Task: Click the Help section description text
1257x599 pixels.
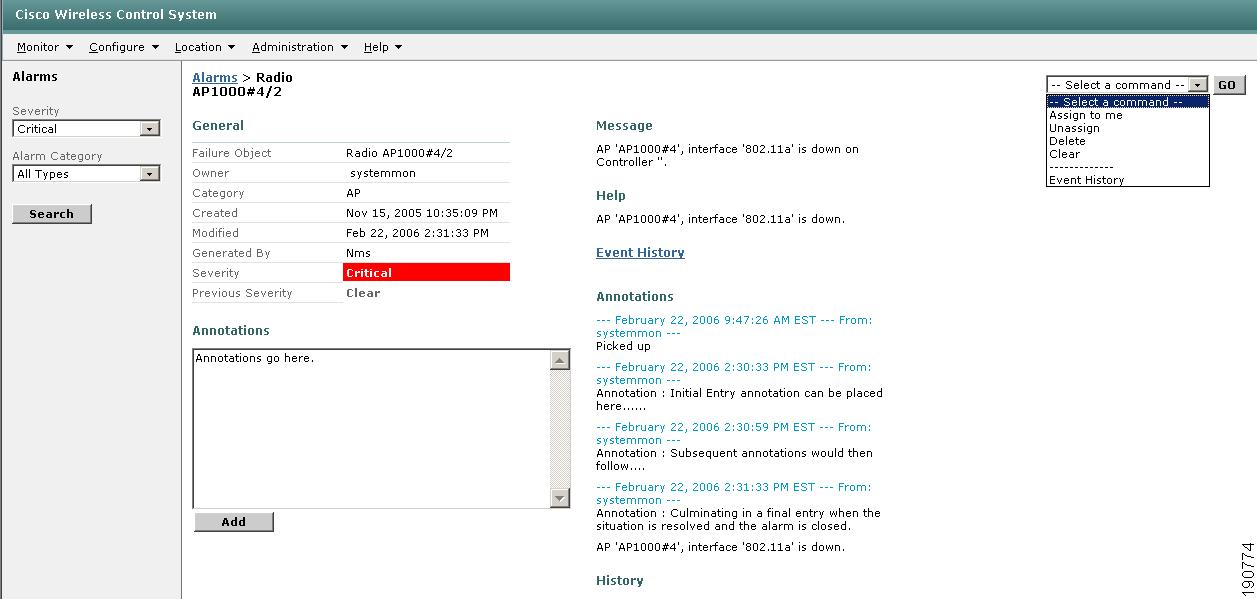Action: (720, 219)
